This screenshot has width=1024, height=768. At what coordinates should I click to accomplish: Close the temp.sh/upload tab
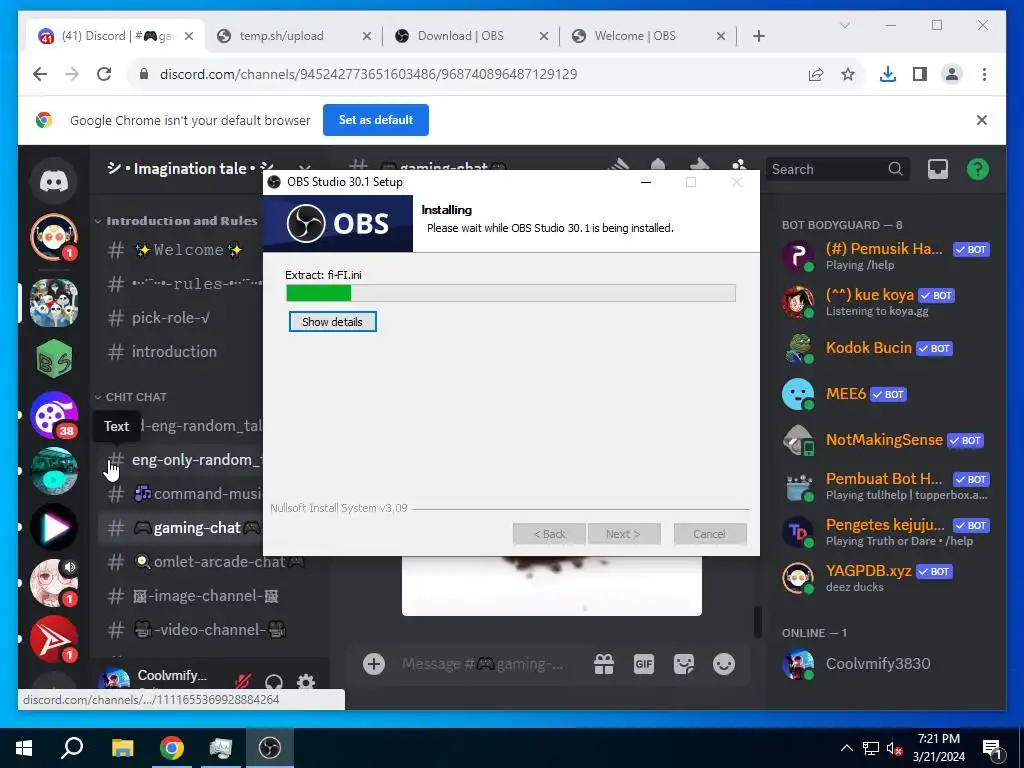367,36
